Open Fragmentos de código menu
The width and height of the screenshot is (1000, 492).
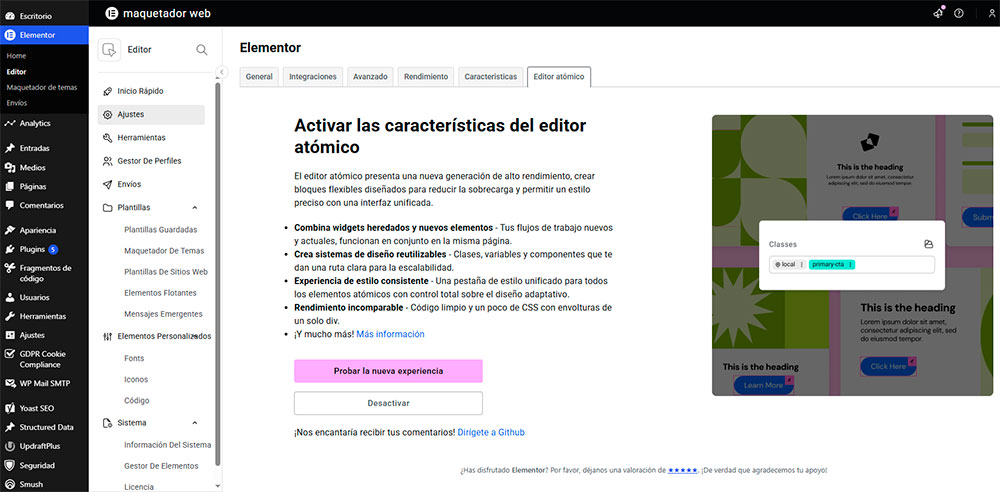click(45, 273)
